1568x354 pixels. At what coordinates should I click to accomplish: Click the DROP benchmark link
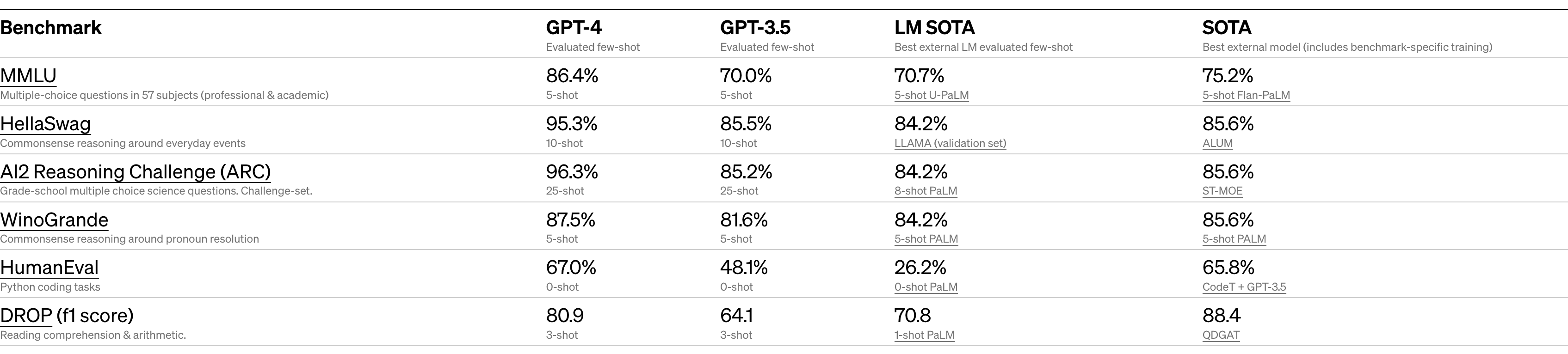(26, 316)
